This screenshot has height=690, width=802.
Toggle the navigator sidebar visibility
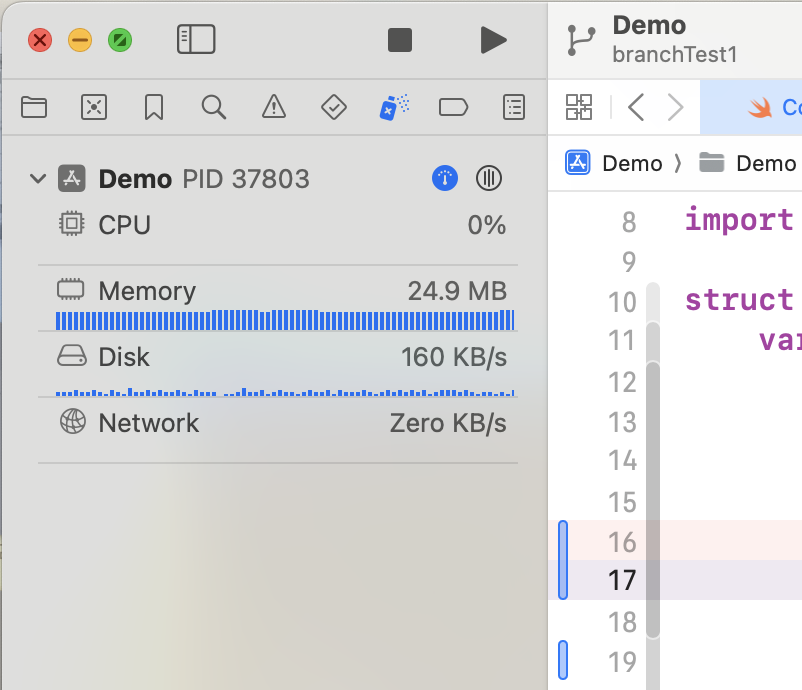coord(196,40)
